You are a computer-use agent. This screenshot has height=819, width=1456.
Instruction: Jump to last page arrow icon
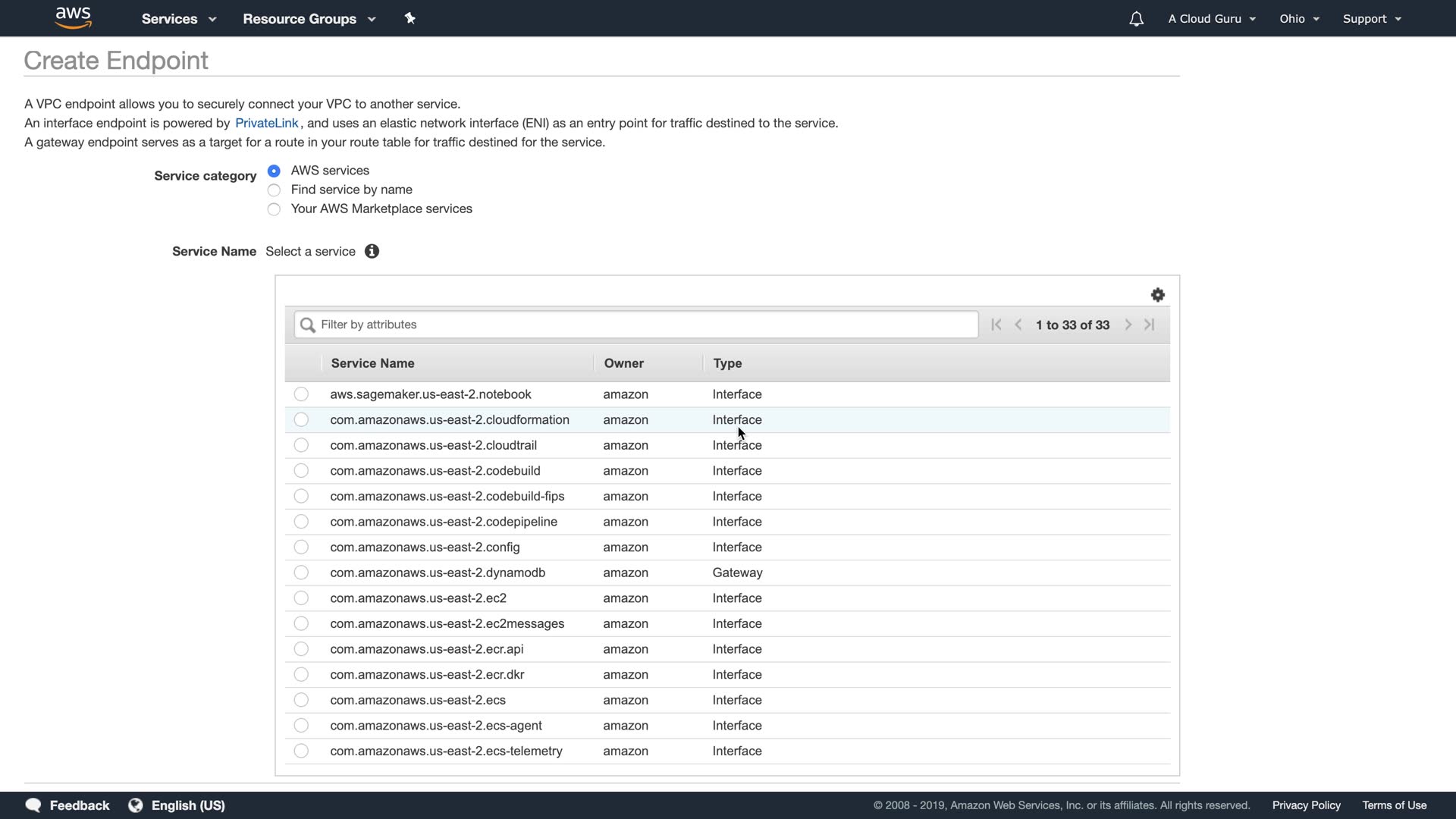click(1150, 325)
